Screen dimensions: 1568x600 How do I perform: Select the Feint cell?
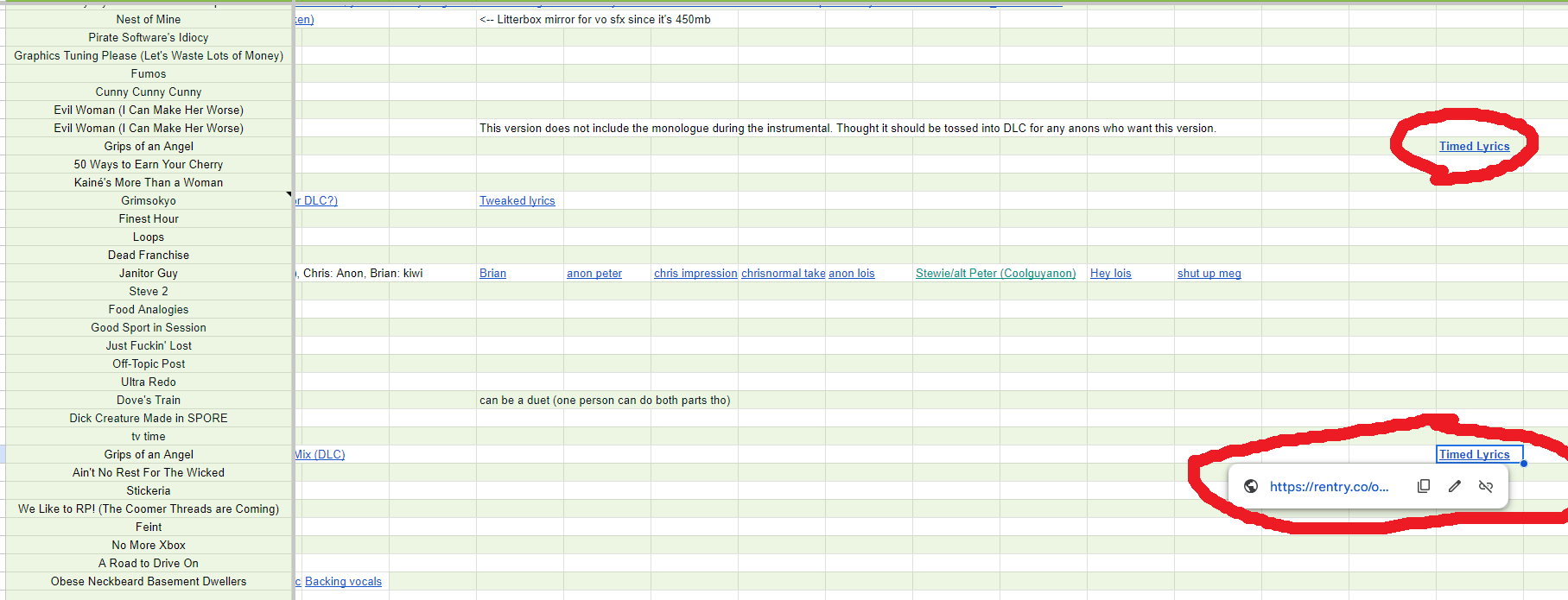[149, 527]
